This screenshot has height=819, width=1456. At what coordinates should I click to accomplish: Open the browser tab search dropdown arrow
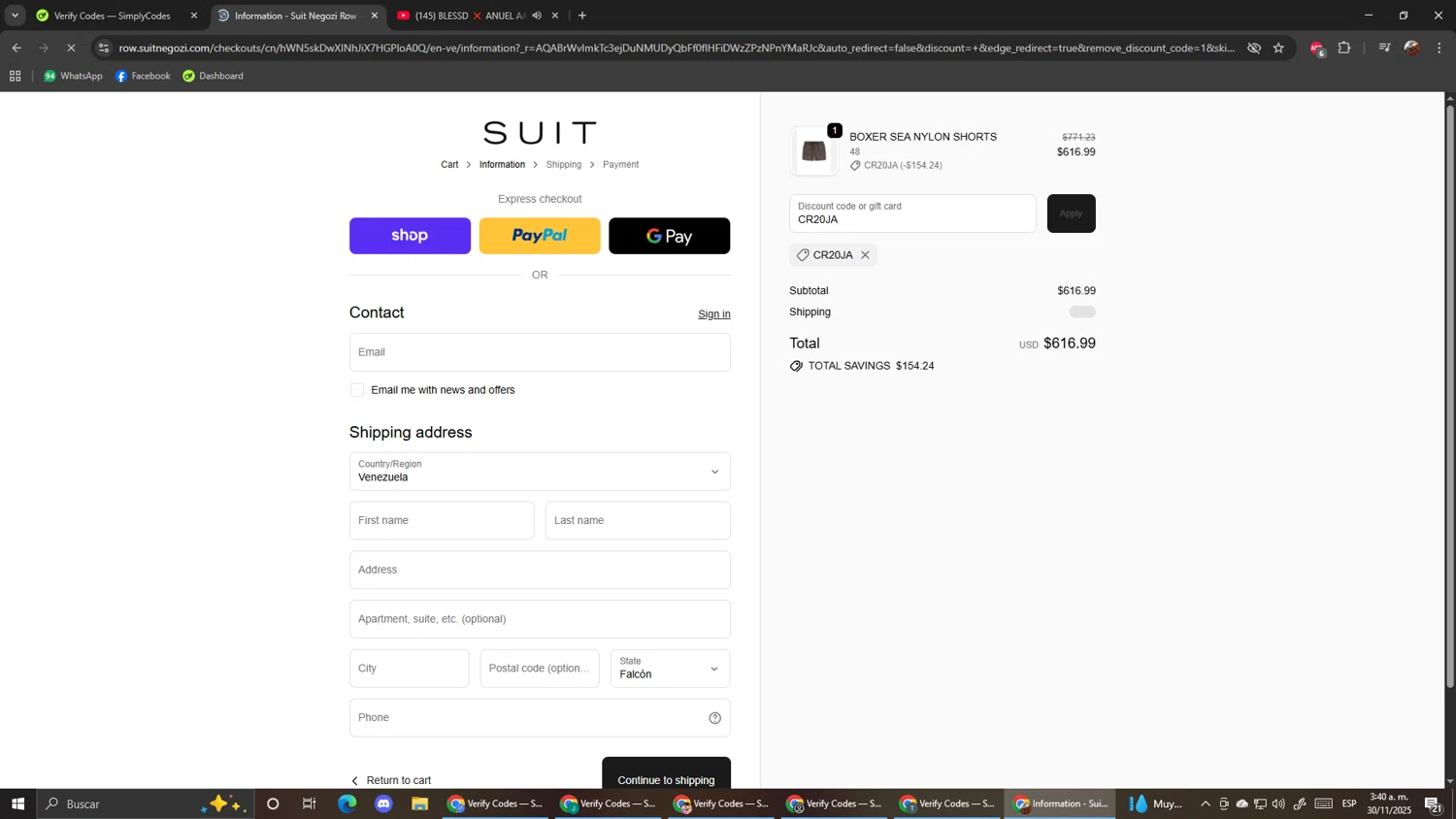click(15, 16)
